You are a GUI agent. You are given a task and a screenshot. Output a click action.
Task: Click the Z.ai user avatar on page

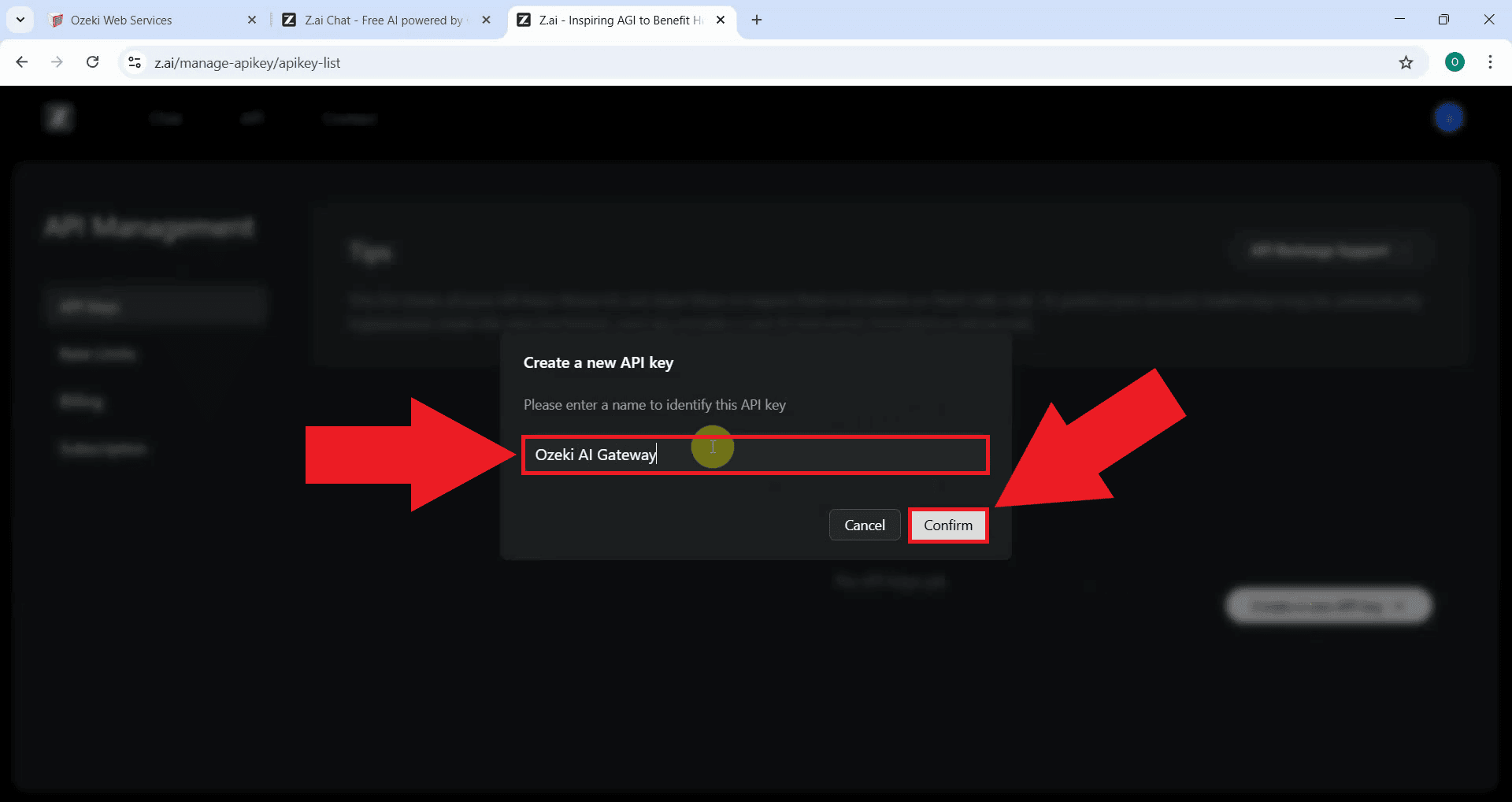tap(1448, 118)
